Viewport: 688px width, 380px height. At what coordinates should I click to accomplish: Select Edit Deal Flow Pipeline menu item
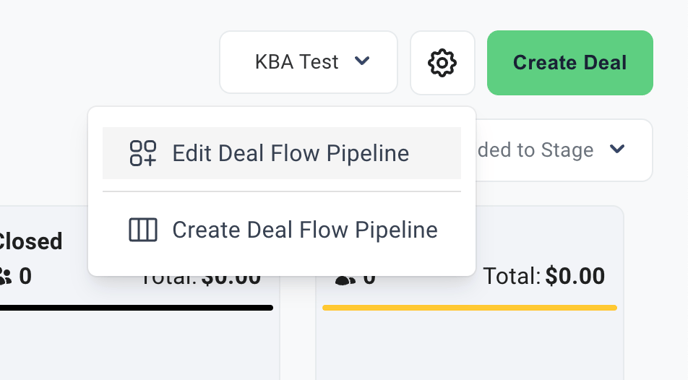click(x=282, y=153)
